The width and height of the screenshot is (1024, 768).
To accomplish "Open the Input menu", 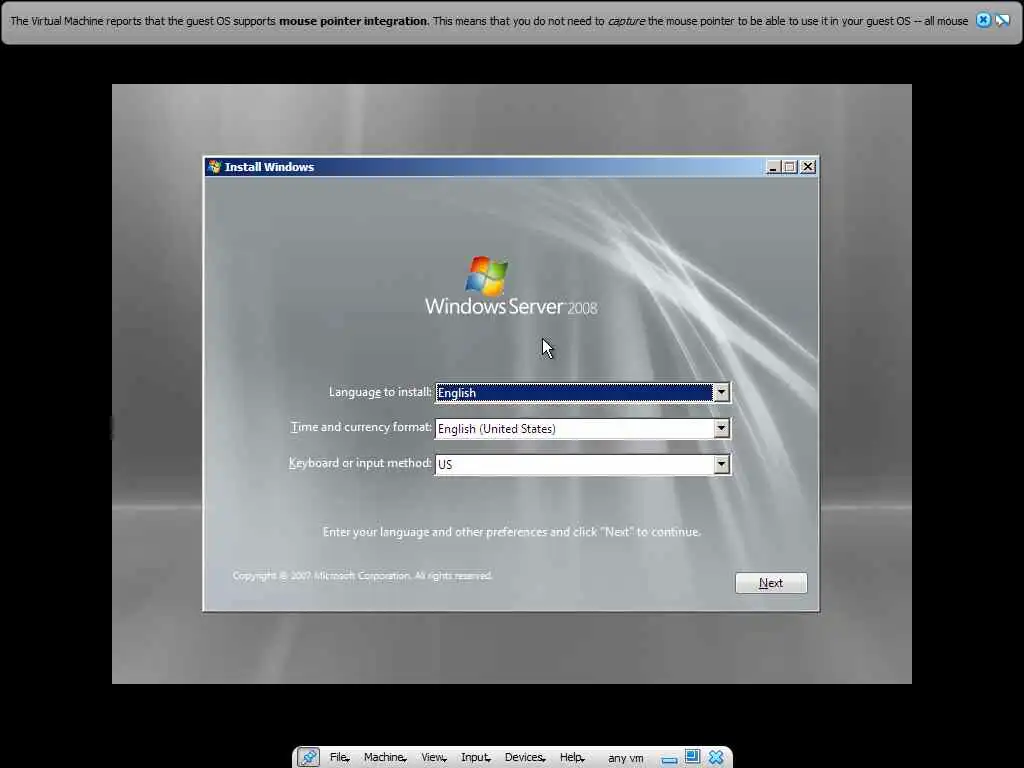I will point(475,757).
